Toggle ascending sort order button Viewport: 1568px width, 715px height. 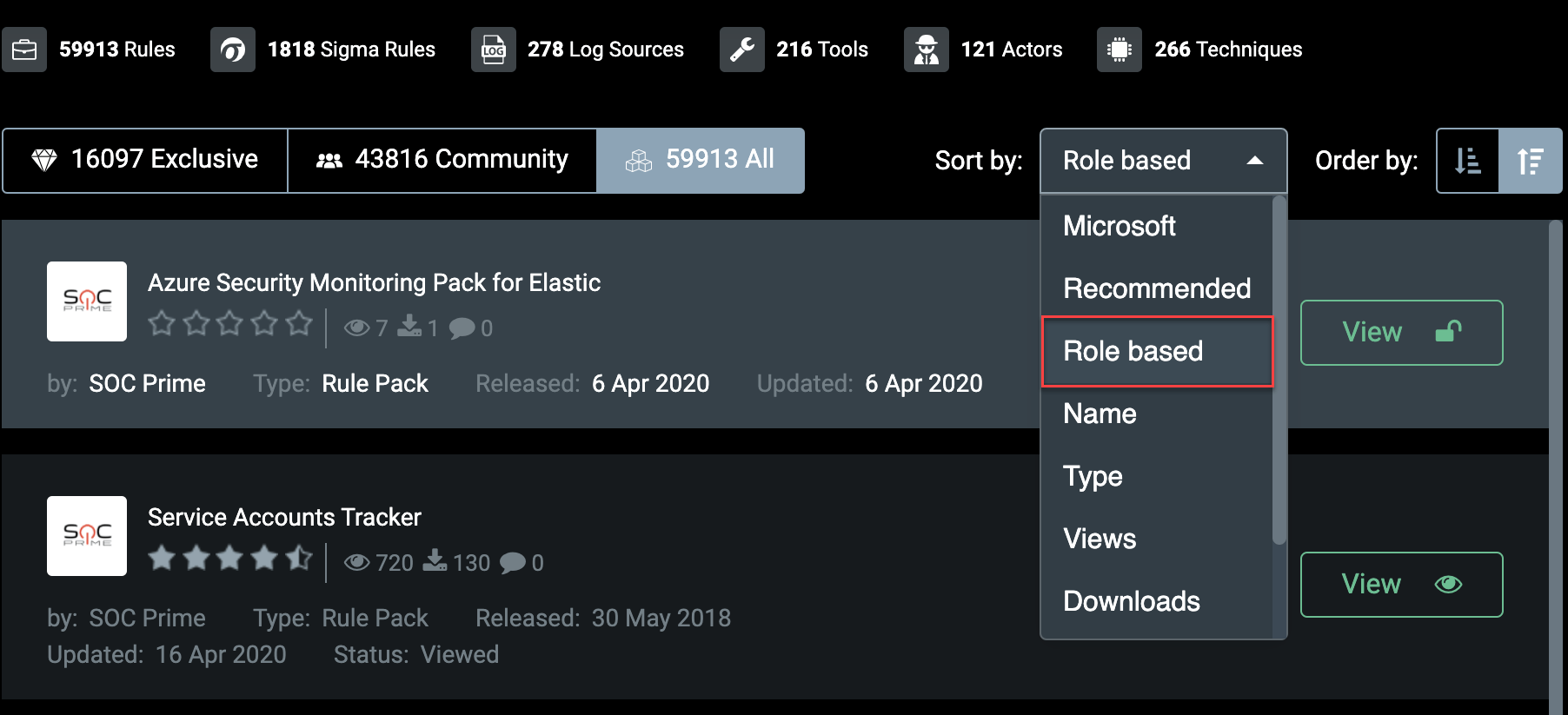tap(1468, 161)
